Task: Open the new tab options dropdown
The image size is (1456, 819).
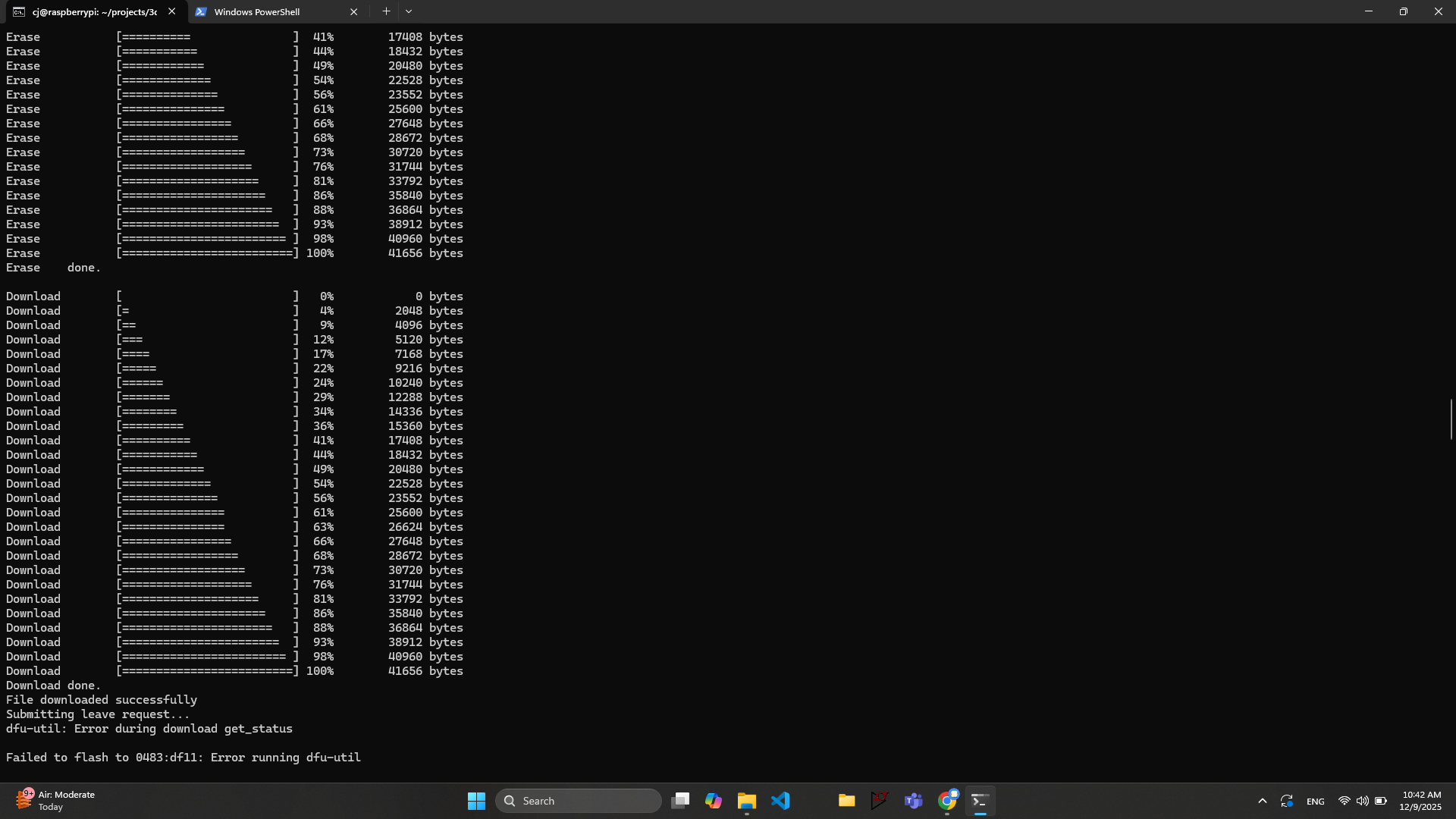Action: (409, 11)
